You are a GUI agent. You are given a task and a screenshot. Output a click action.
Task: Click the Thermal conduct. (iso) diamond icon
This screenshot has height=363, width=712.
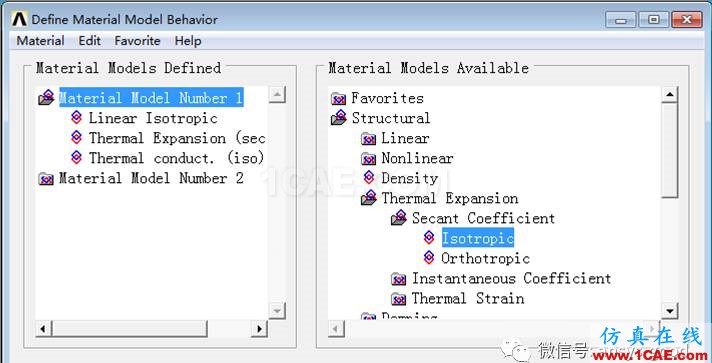point(76,158)
